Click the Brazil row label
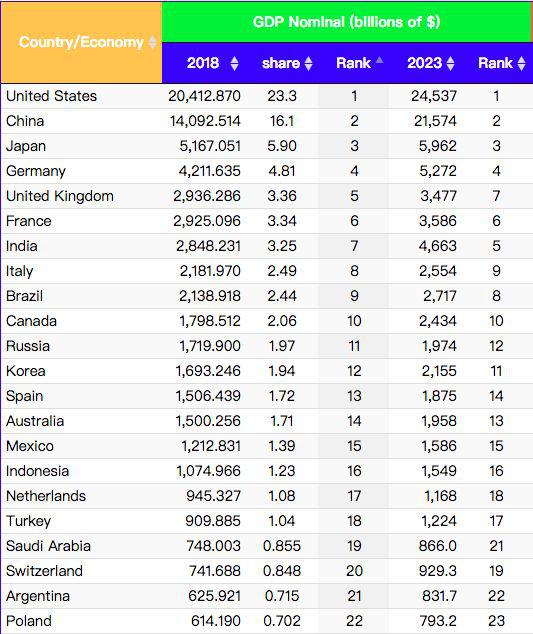The width and height of the screenshot is (533, 634). (x=25, y=296)
